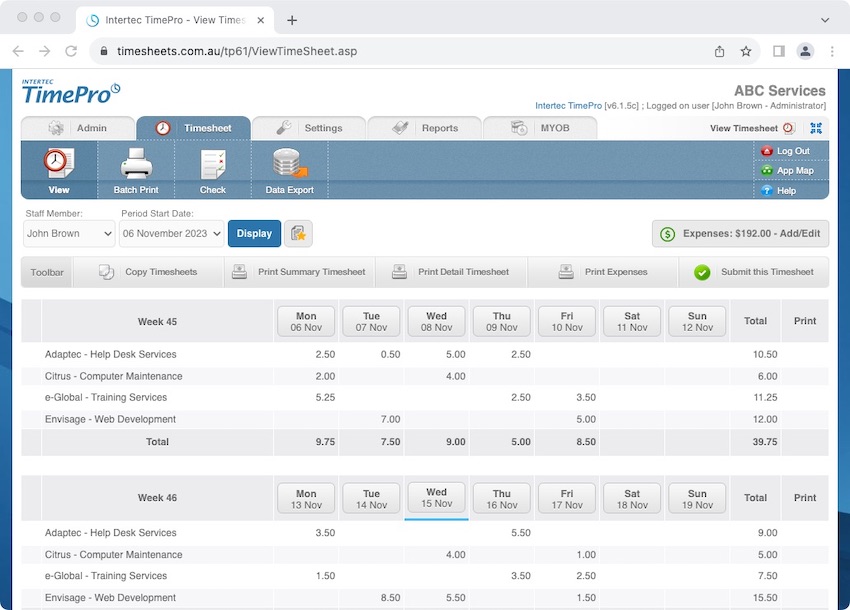Click the 5.25 hours e-Global Monday cell
850x610 pixels.
(x=325, y=397)
